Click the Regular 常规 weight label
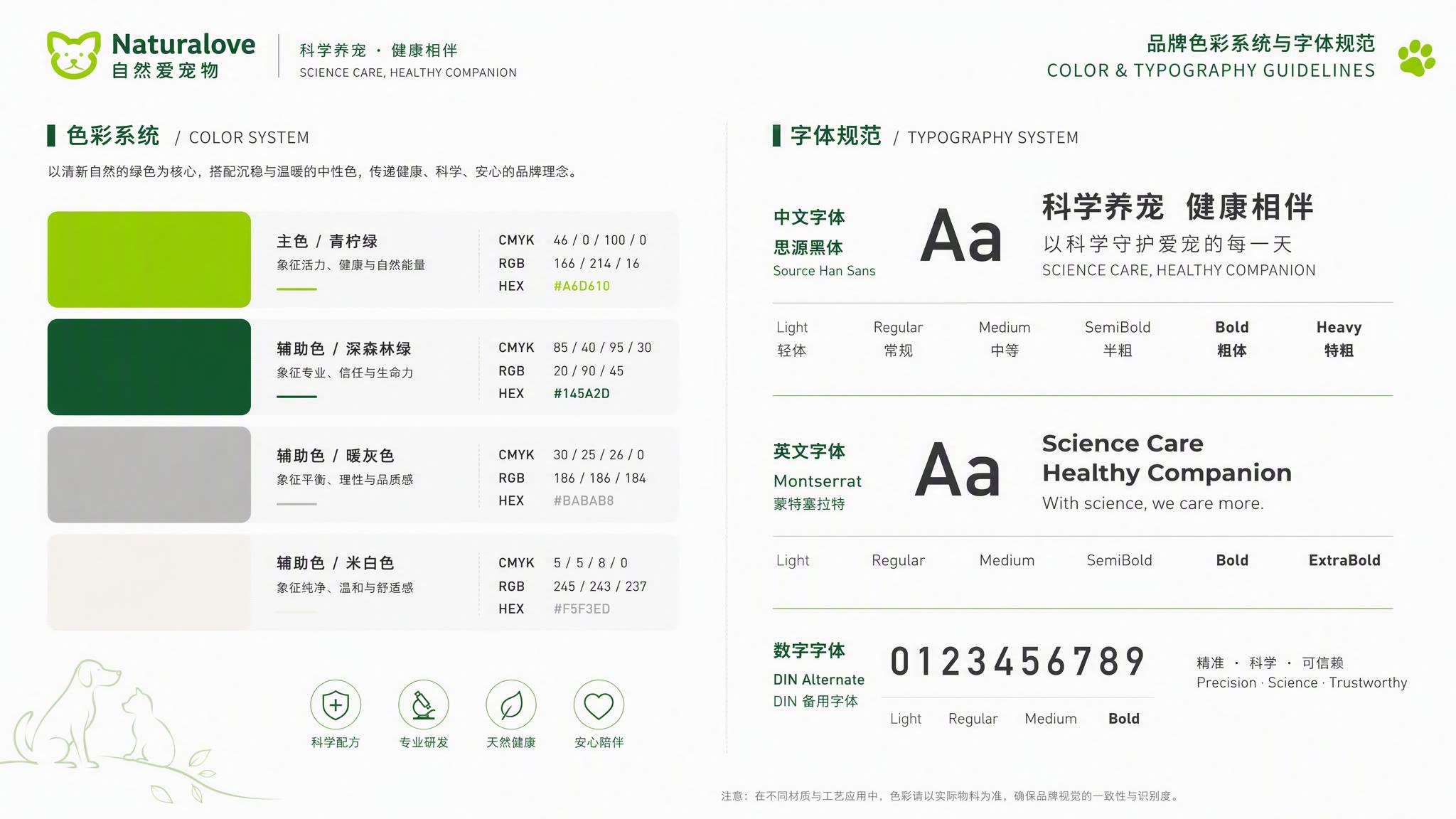Screen dimensions: 1456x819 [898, 338]
